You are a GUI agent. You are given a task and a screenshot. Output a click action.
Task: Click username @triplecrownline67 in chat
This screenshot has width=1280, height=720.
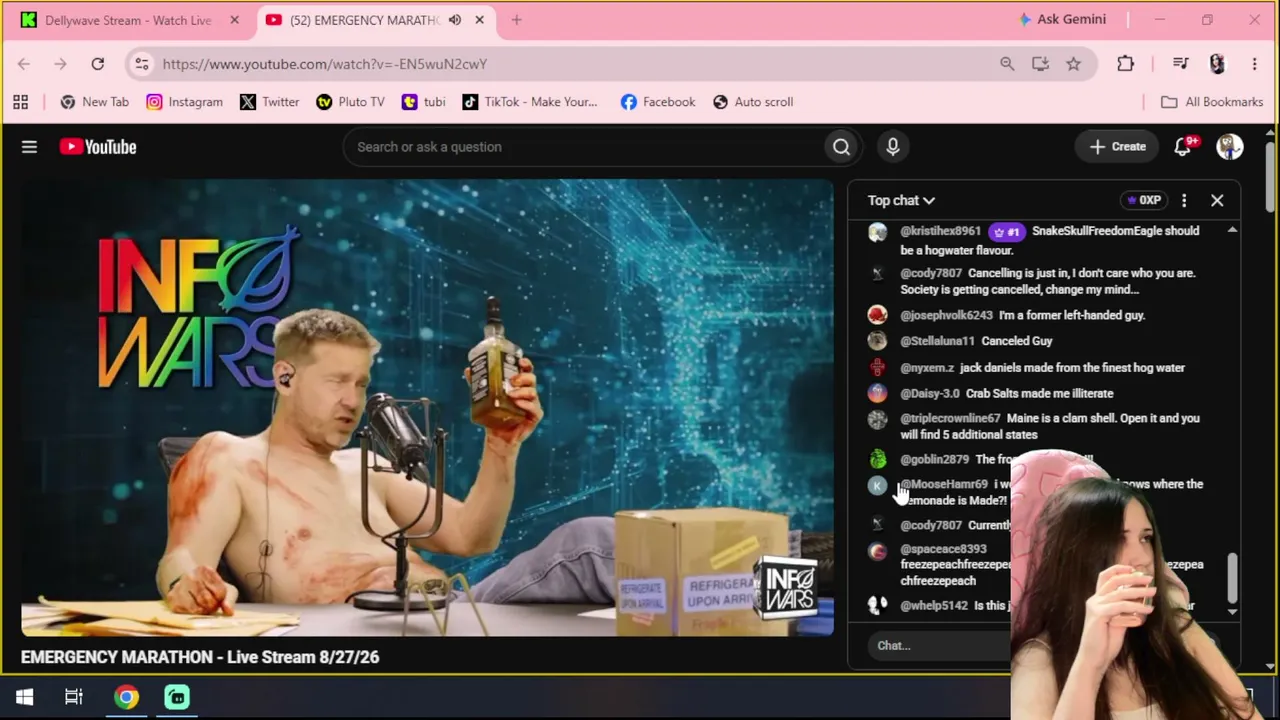click(950, 418)
